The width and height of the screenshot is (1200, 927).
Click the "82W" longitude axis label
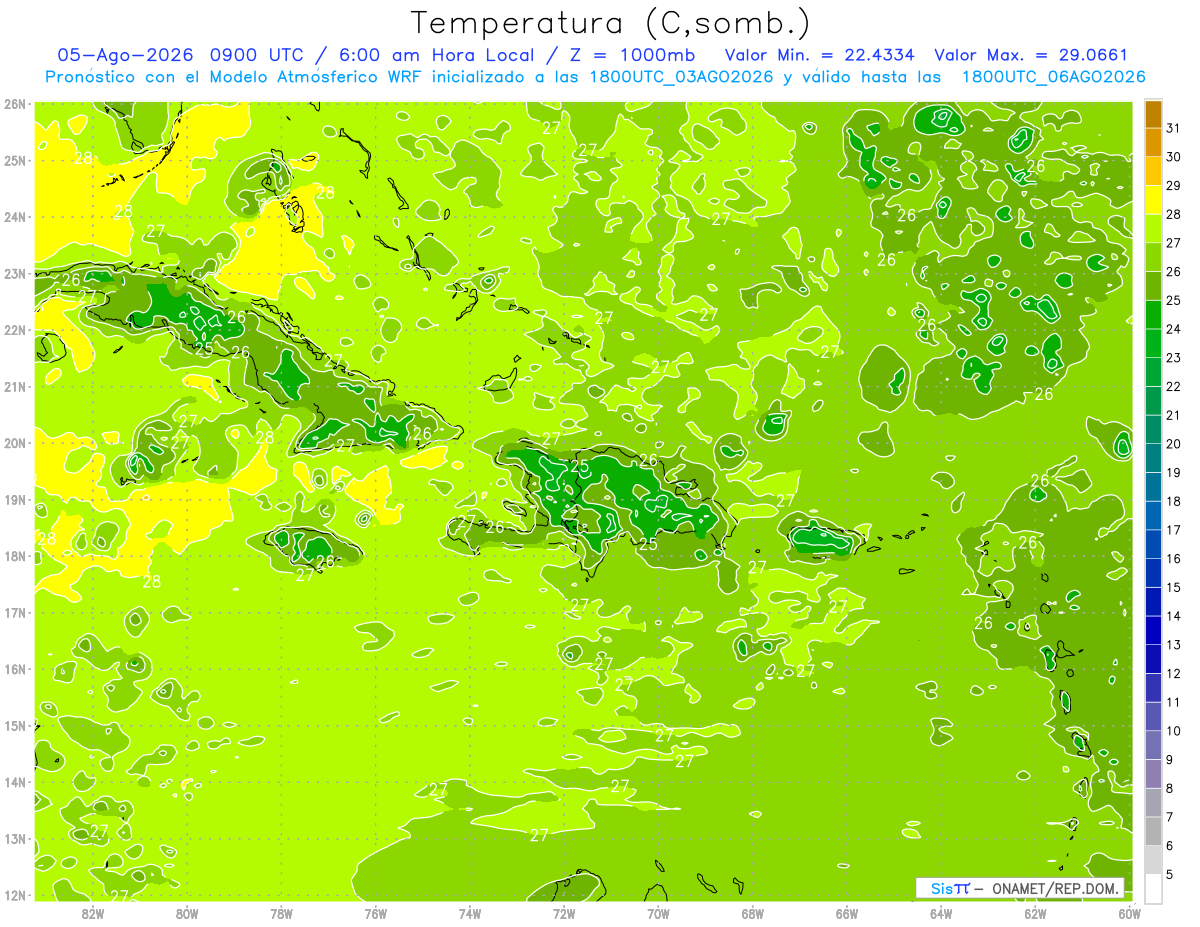[x=93, y=913]
